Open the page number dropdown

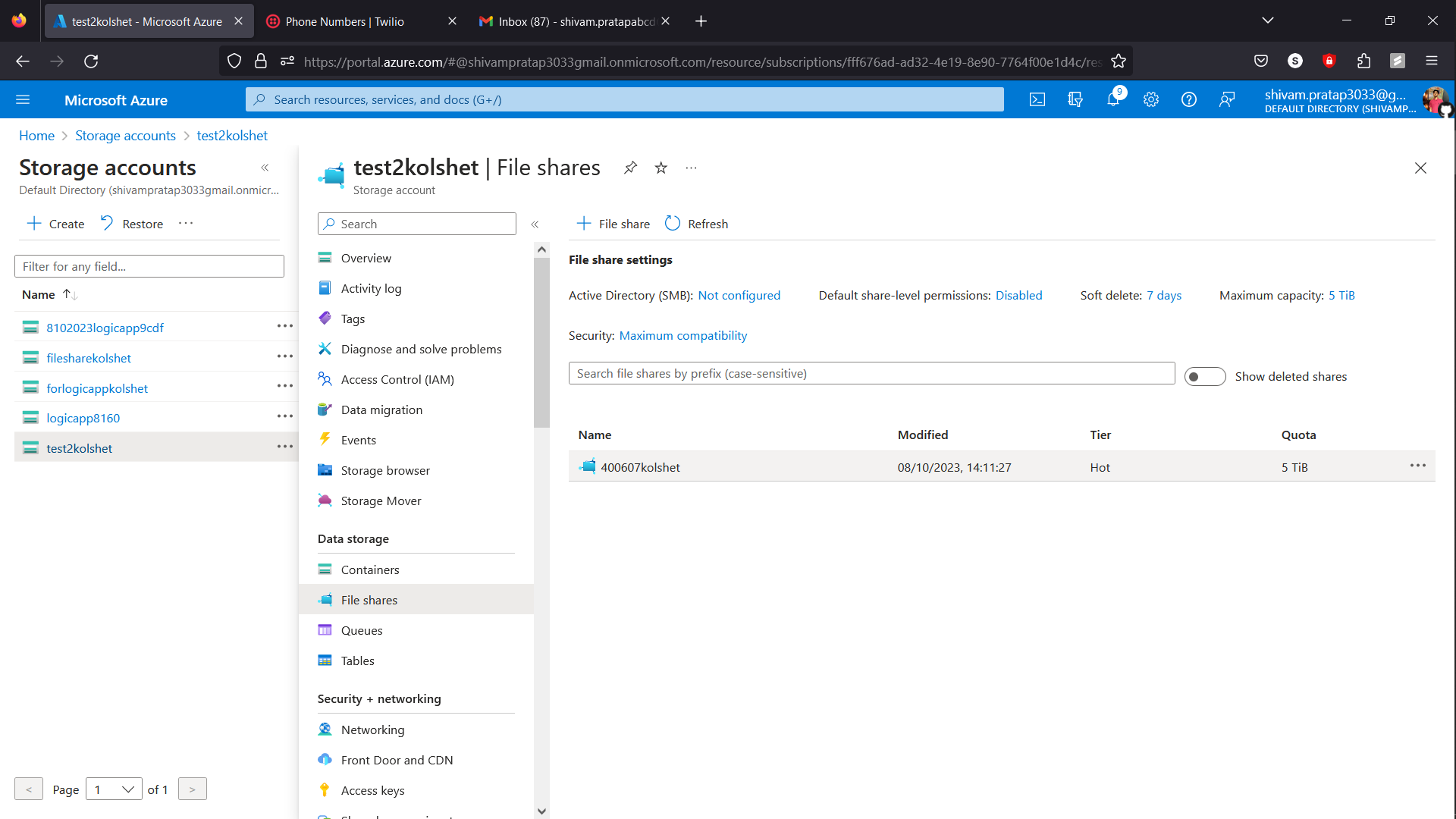click(114, 789)
